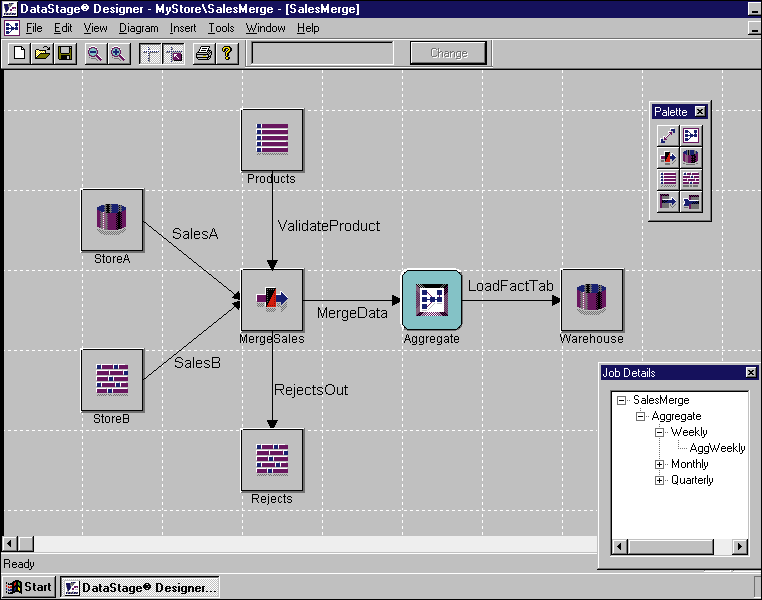Expand the Monthly tree node
The width and height of the screenshot is (762, 600).
click(x=660, y=464)
